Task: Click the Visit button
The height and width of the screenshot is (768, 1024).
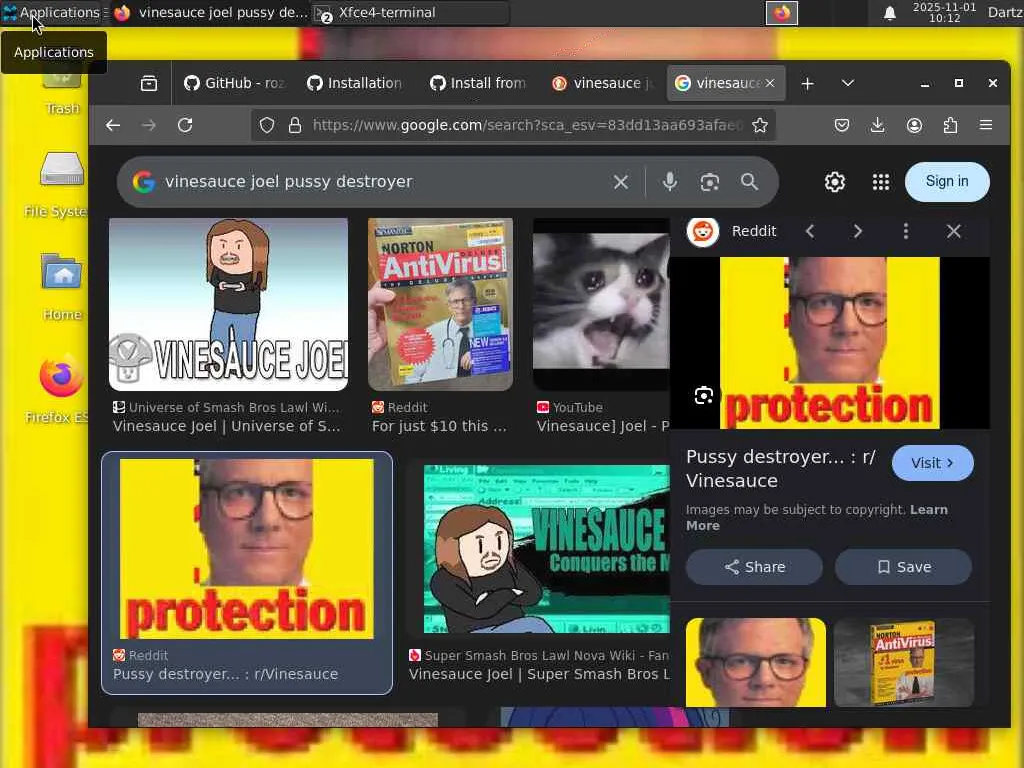Action: tap(933, 463)
